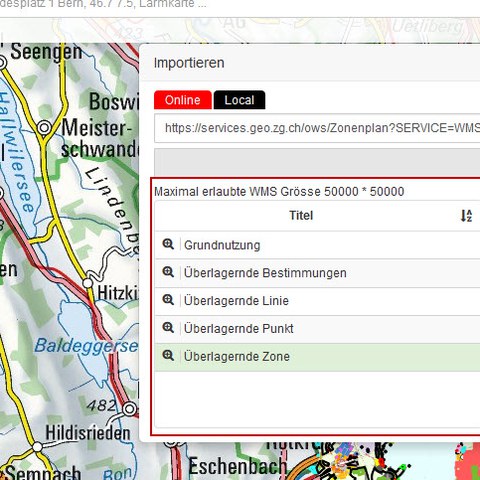
Task: Select the Überlagernde Zone row
Action: click(317, 357)
